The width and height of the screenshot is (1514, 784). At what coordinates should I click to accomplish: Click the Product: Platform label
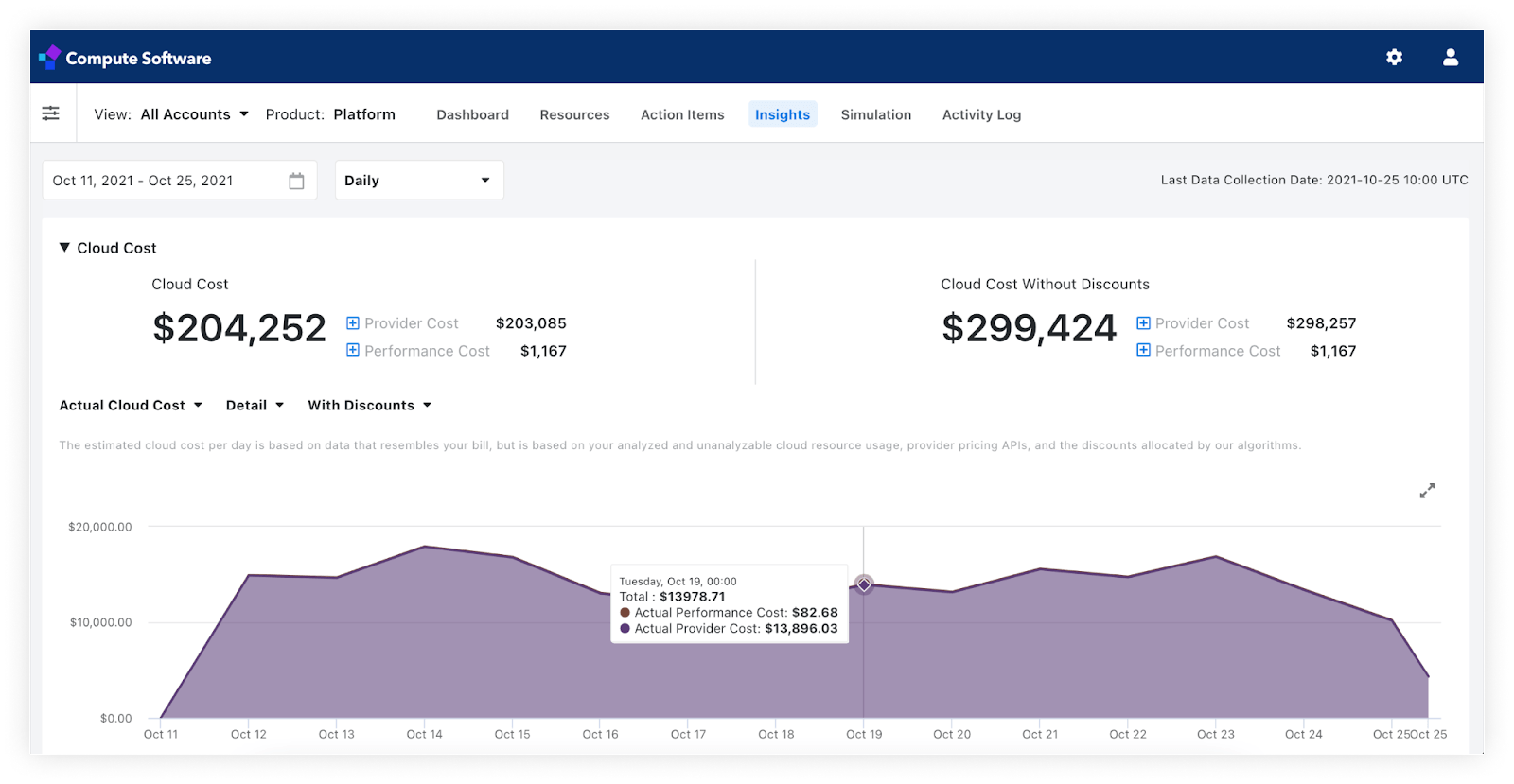[x=330, y=114]
